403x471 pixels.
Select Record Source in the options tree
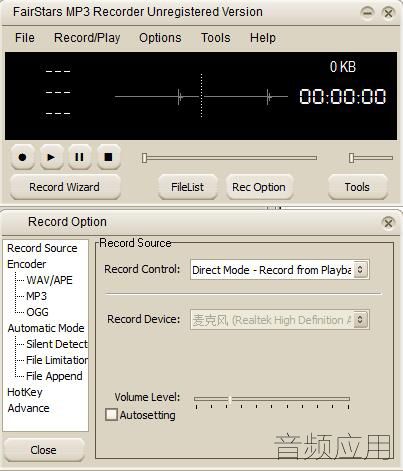point(42,248)
